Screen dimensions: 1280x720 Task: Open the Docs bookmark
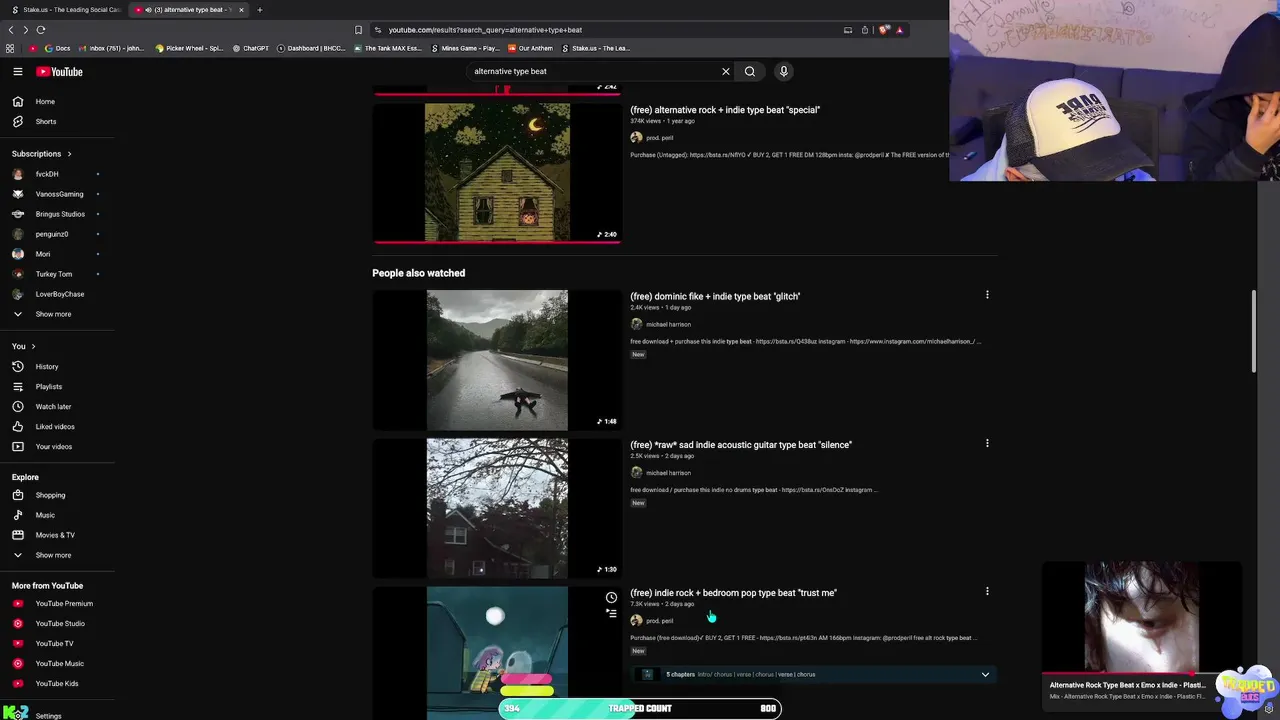(x=57, y=48)
